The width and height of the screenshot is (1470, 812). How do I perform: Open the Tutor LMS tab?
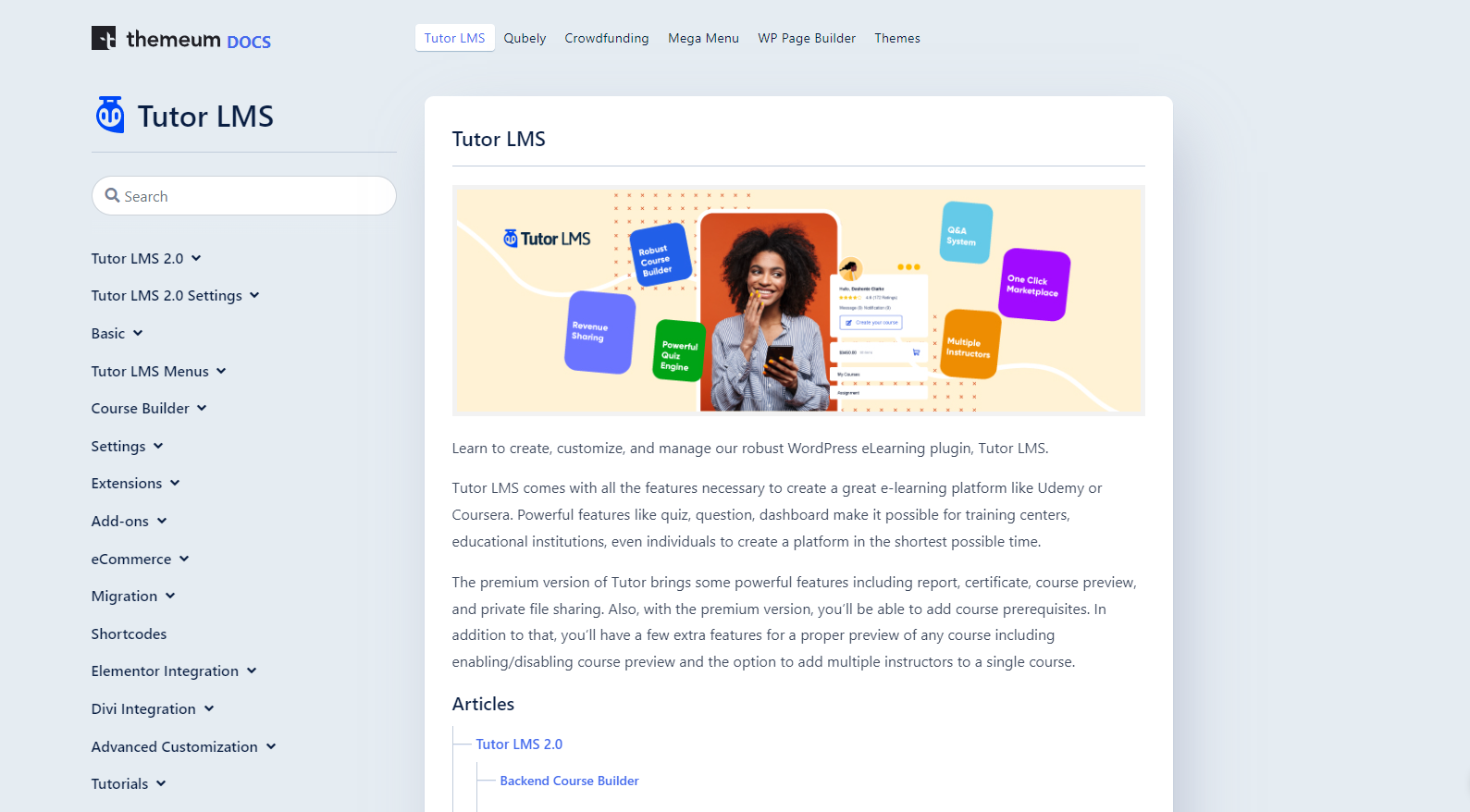[454, 38]
